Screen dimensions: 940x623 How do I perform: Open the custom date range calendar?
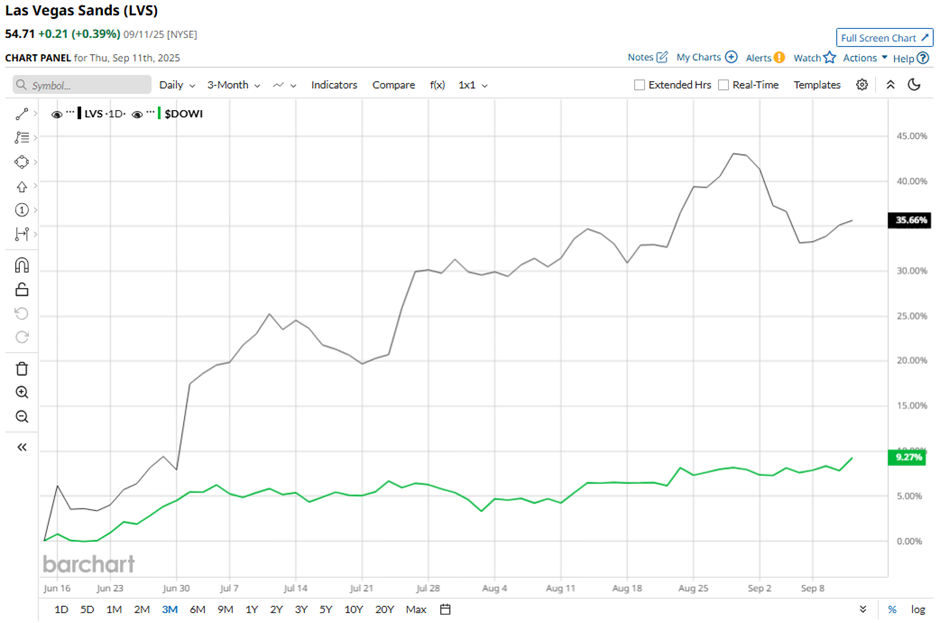point(445,609)
